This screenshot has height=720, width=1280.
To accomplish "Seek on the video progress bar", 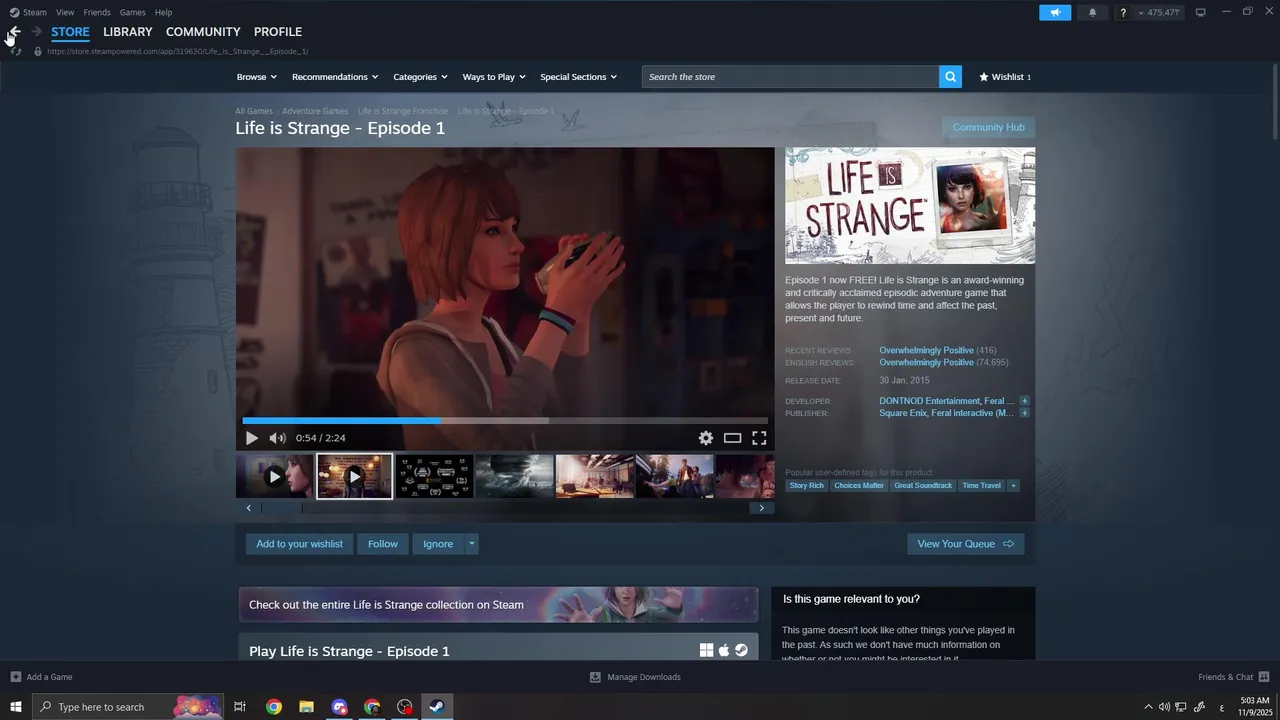I will point(505,421).
